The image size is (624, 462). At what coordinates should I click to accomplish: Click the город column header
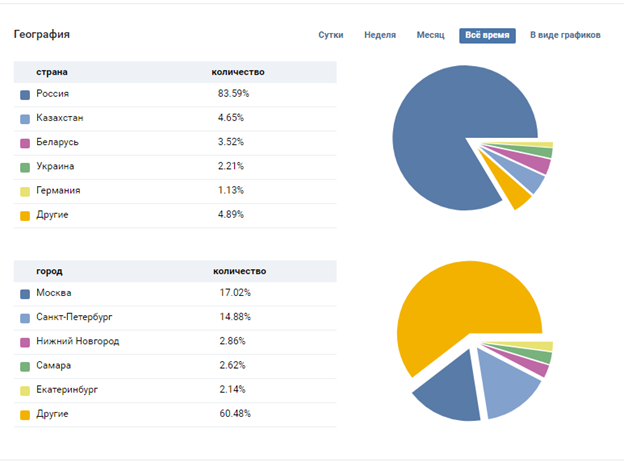(x=49, y=271)
